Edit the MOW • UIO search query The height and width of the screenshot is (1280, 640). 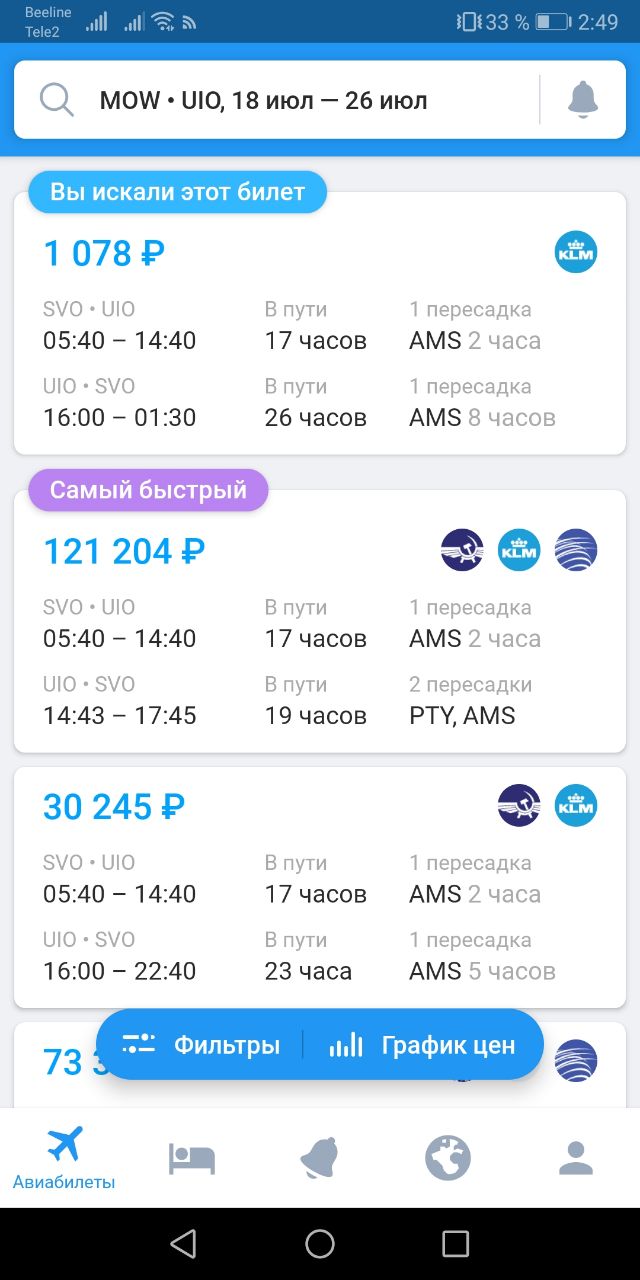pos(264,101)
